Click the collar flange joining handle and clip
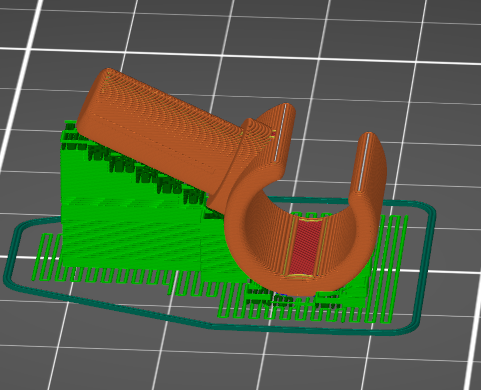481x390 pixels. [240, 160]
